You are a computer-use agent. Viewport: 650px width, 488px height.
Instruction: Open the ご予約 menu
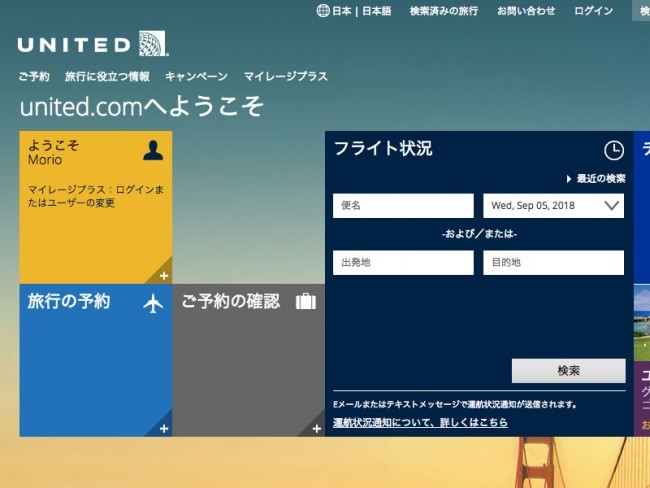click(34, 76)
